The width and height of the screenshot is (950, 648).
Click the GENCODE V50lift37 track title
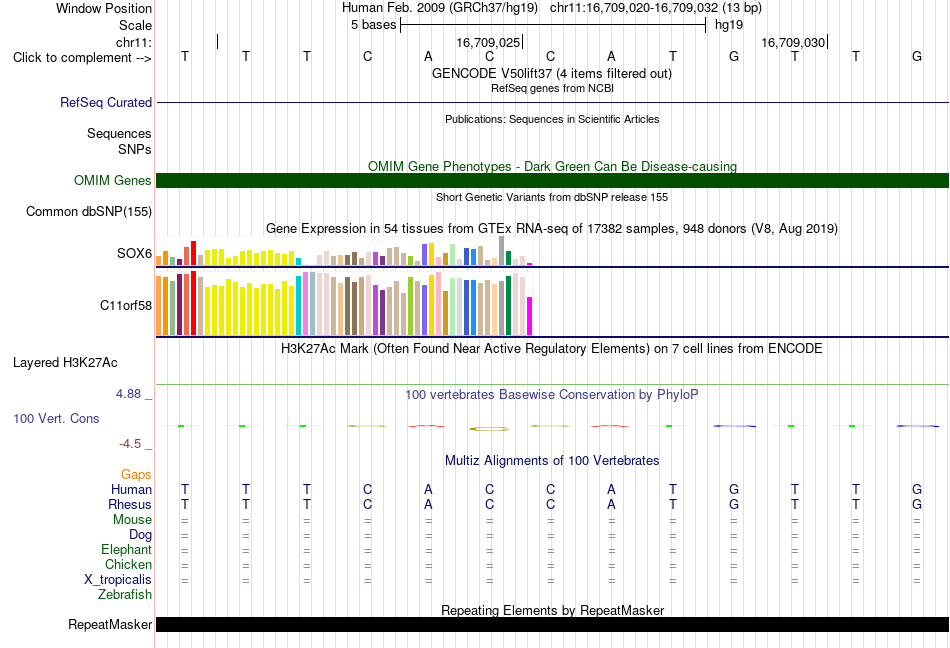tap(551, 73)
